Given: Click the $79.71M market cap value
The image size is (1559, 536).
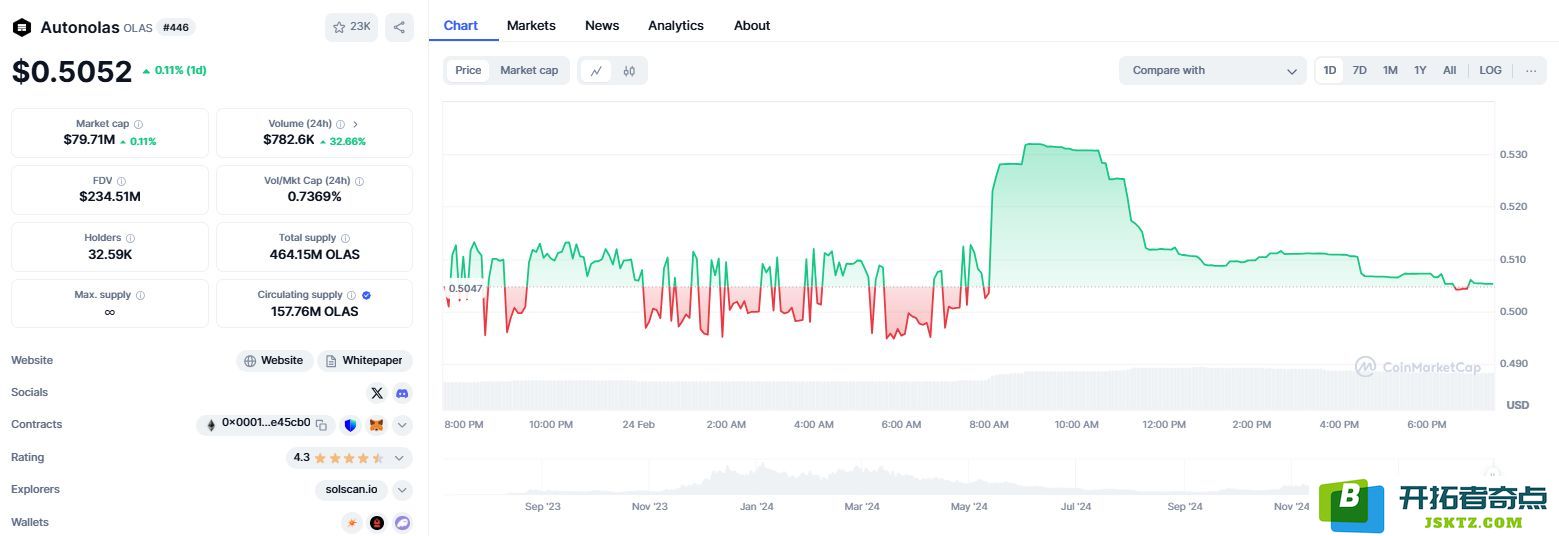Looking at the screenshot, I should [x=89, y=140].
